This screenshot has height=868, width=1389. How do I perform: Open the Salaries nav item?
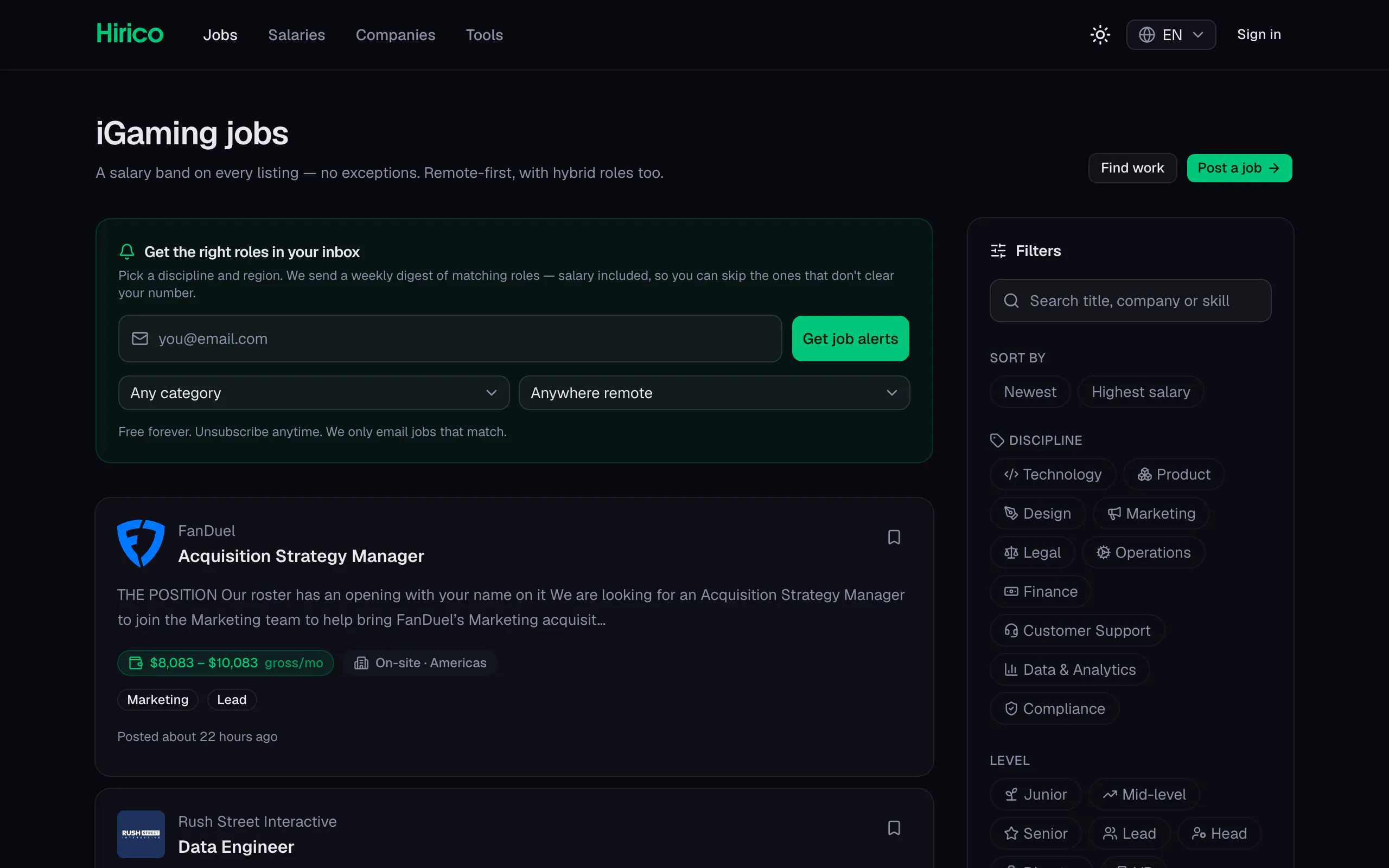297,35
